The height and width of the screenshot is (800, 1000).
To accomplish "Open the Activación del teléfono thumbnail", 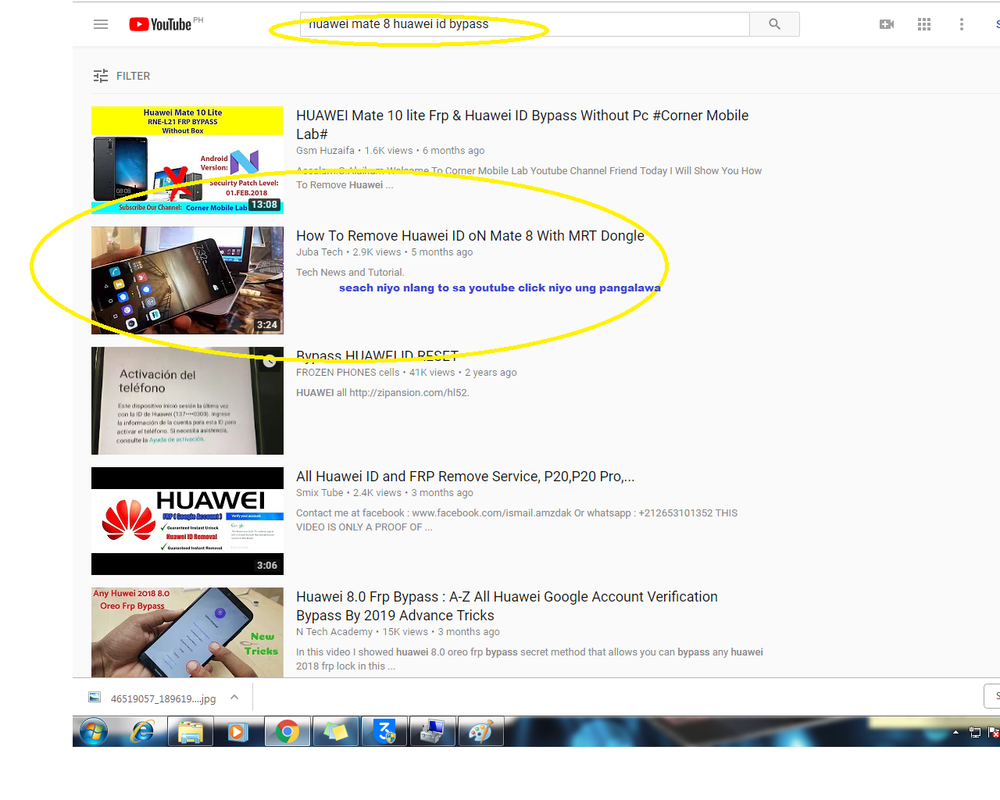I will [x=188, y=401].
